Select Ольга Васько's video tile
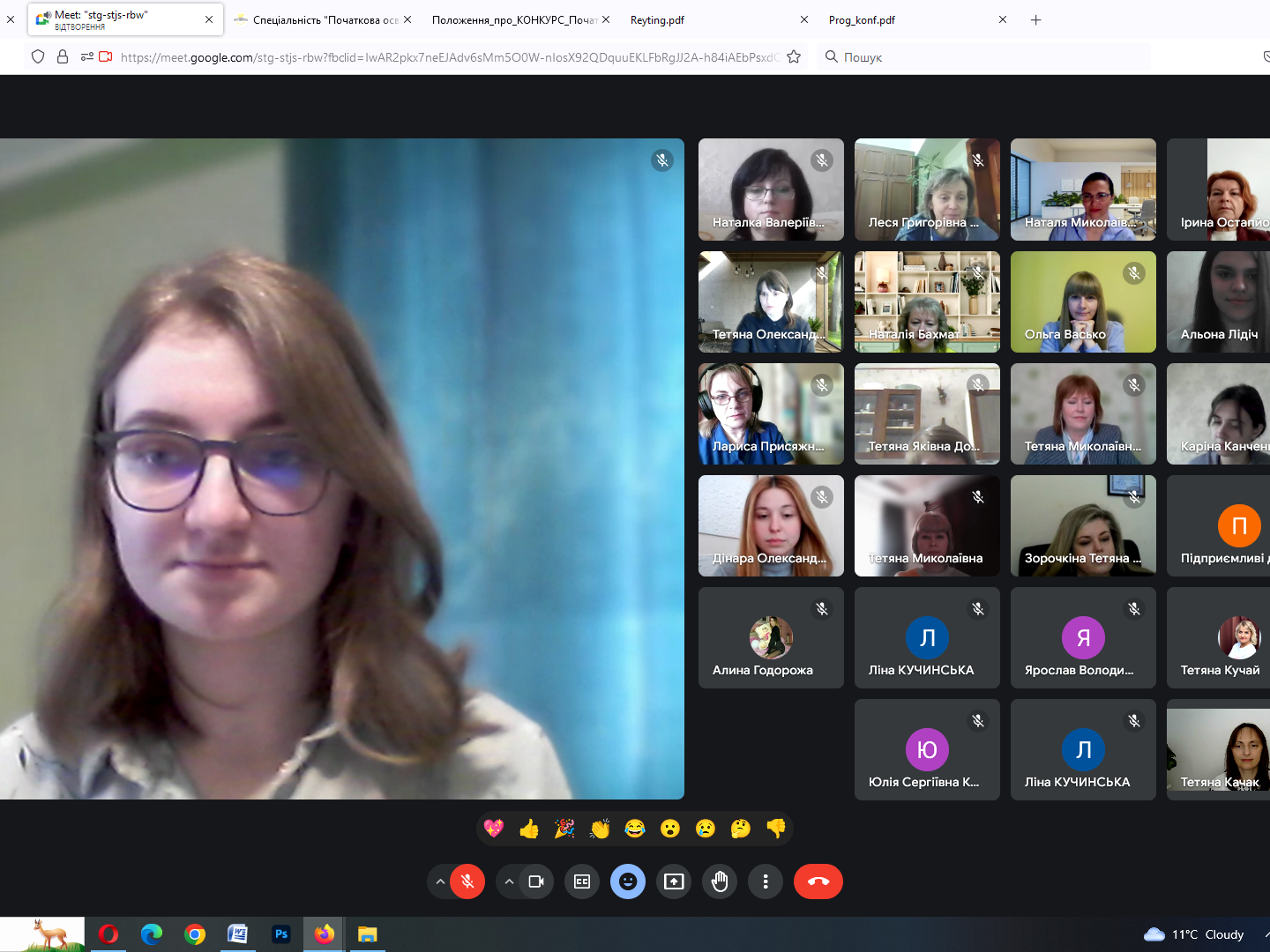This screenshot has width=1270, height=952. click(1083, 301)
